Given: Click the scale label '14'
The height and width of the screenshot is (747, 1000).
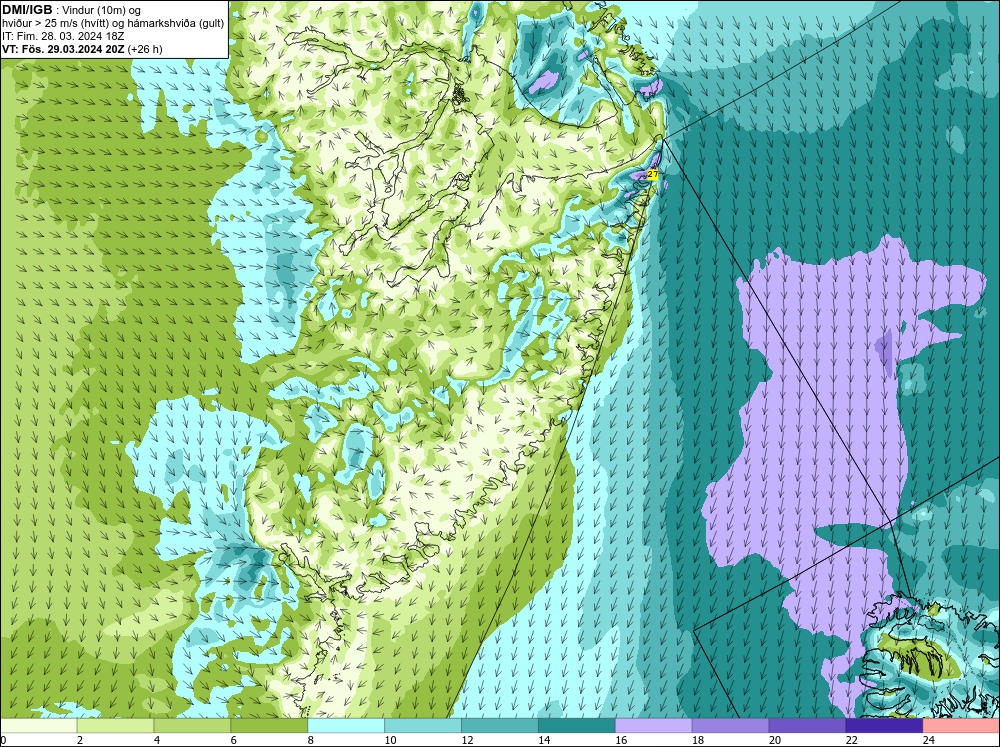Looking at the screenshot, I should pos(544,740).
